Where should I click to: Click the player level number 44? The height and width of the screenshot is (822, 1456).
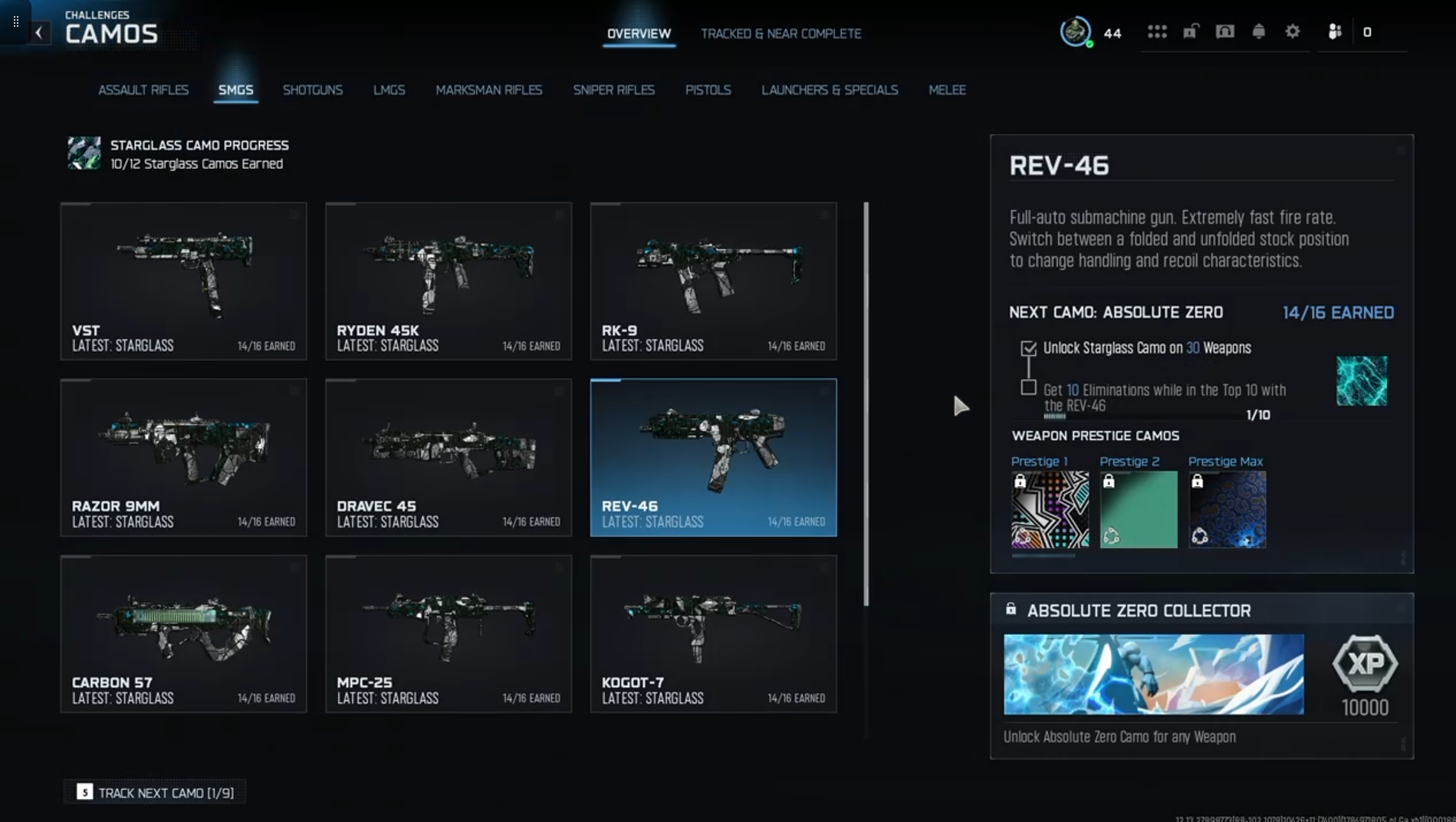click(x=1113, y=33)
